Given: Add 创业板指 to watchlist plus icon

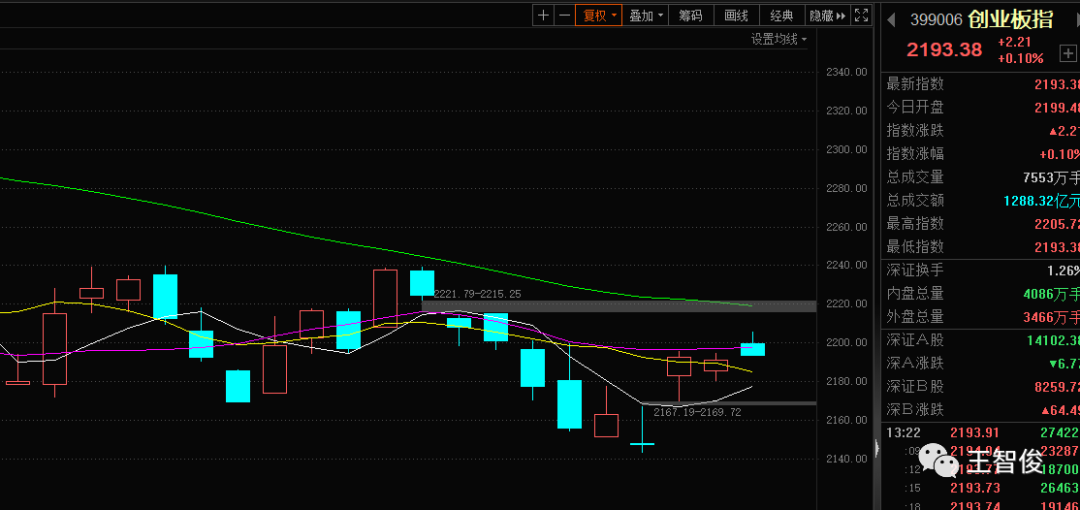Looking at the screenshot, I should (x=1067, y=54).
